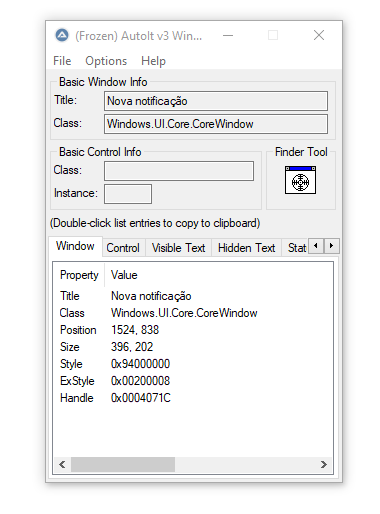Close the AutoIt Window Info window

[x=319, y=35]
